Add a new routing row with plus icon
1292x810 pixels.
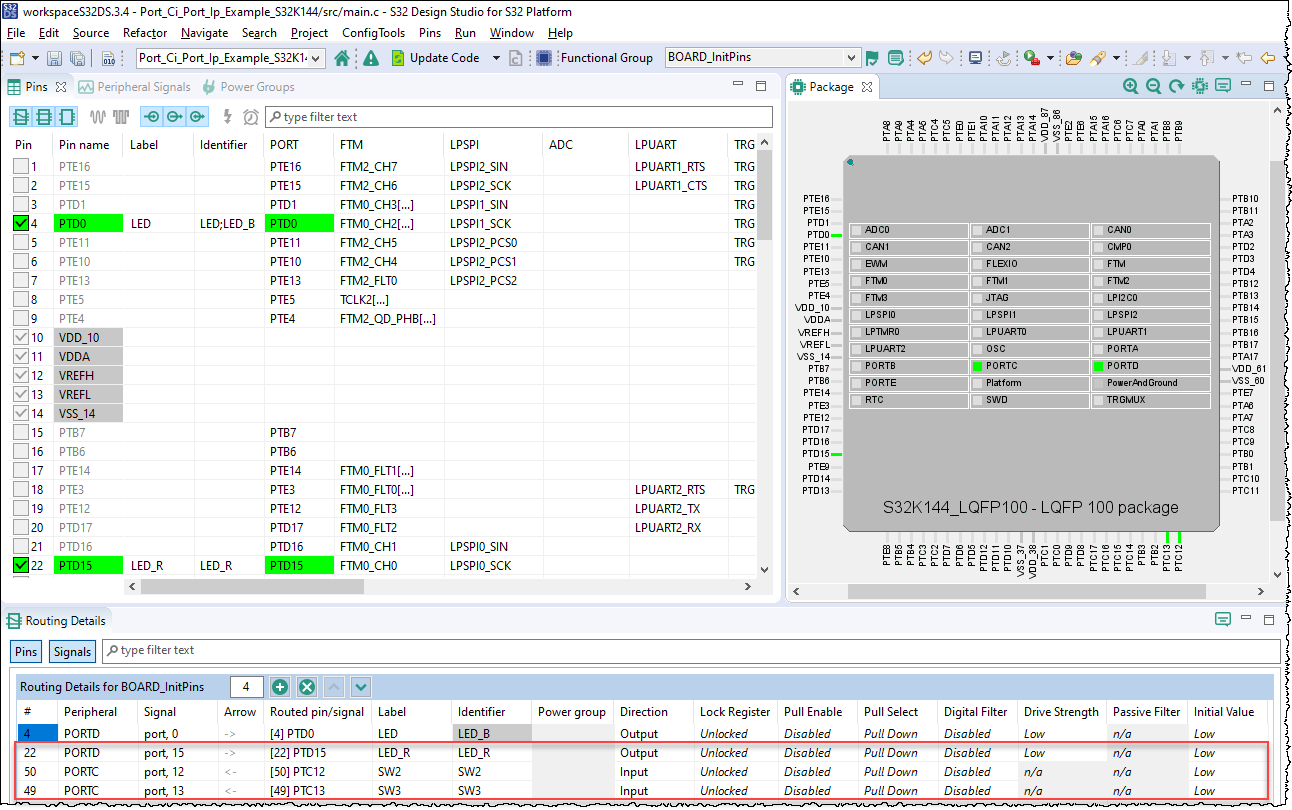280,687
